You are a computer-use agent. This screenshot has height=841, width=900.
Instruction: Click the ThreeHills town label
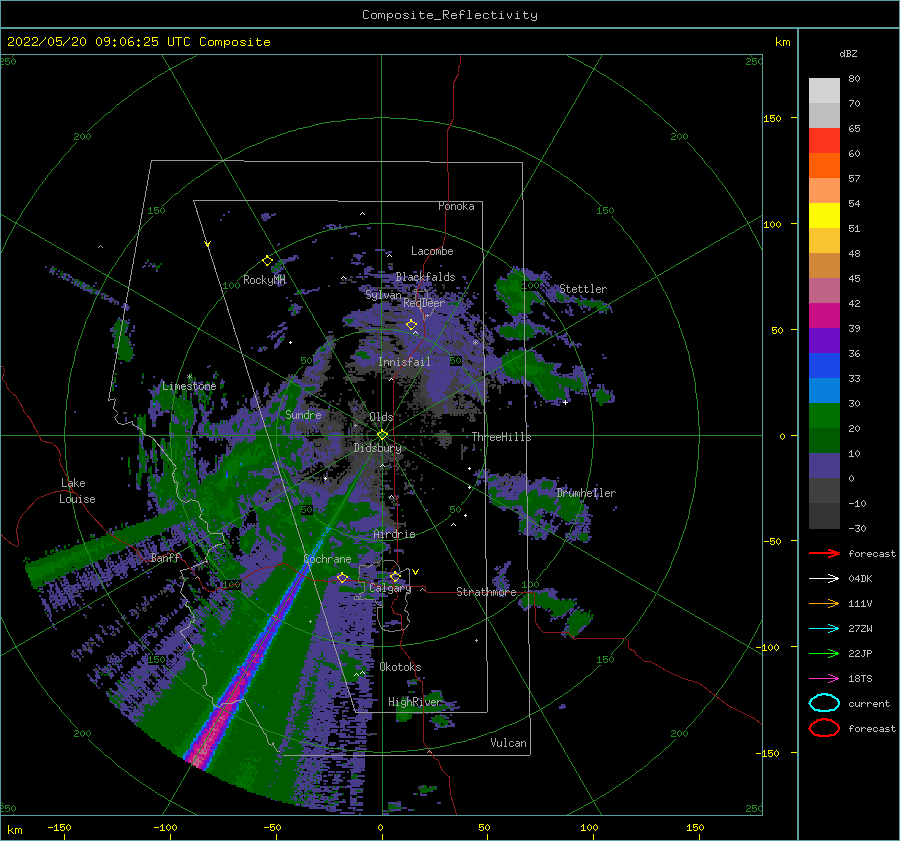pyautogui.click(x=502, y=437)
